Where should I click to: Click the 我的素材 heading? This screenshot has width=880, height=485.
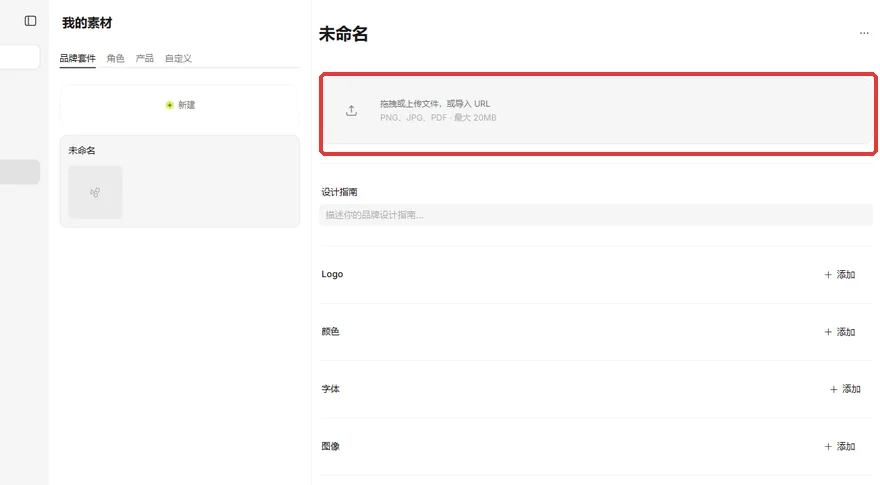pyautogui.click(x=87, y=23)
